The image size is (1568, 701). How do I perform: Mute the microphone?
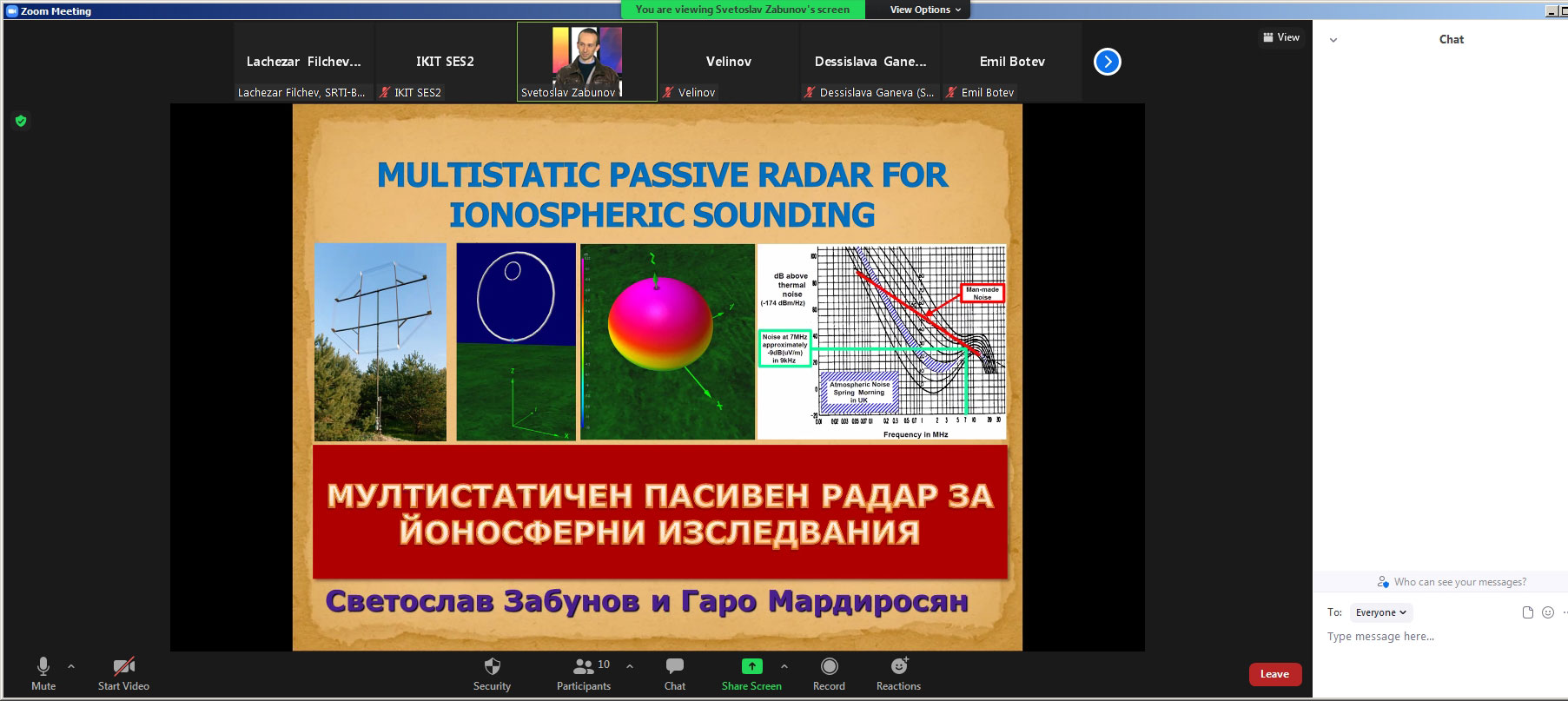[x=43, y=673]
